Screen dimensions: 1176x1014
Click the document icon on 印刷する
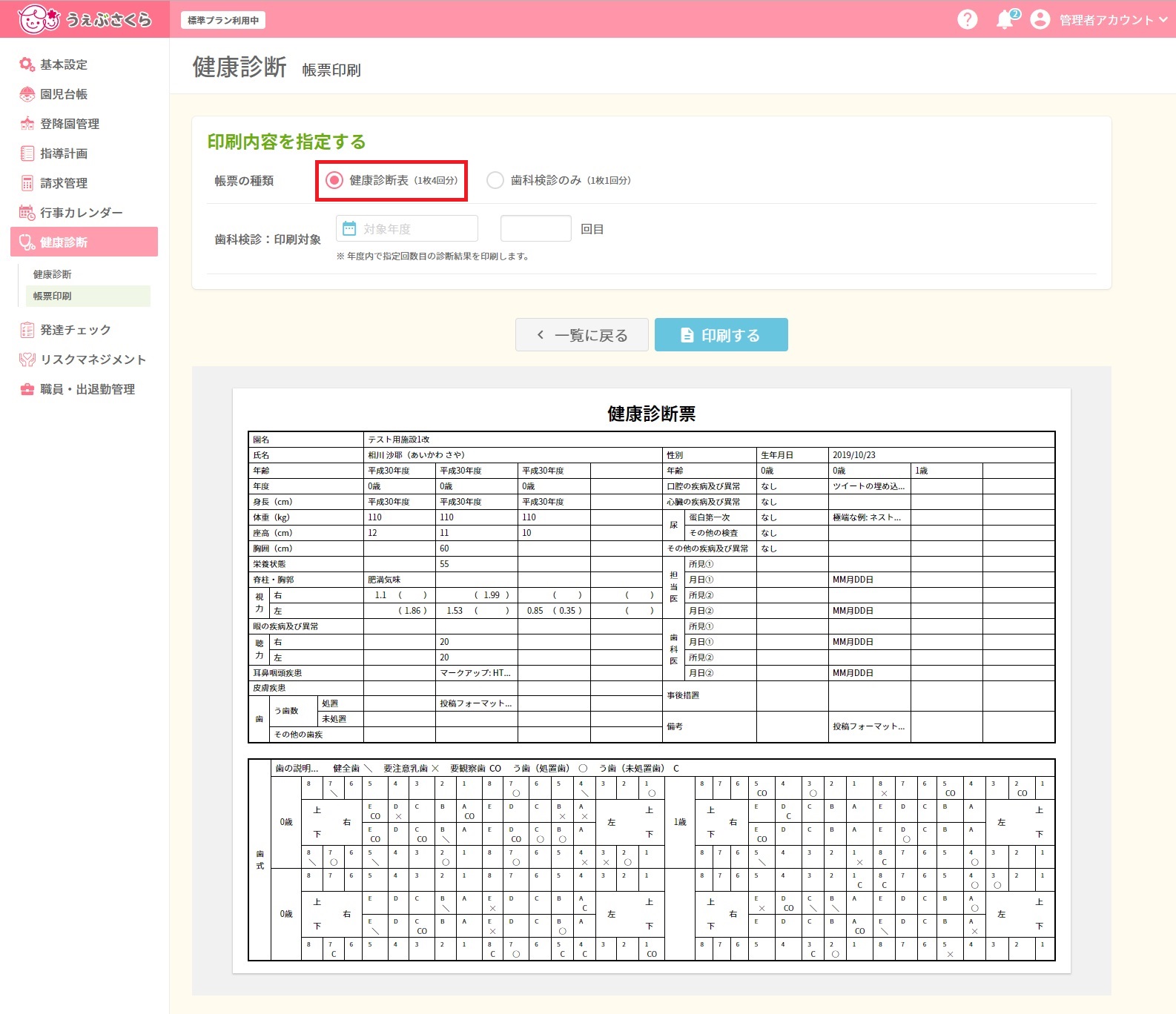click(x=687, y=335)
